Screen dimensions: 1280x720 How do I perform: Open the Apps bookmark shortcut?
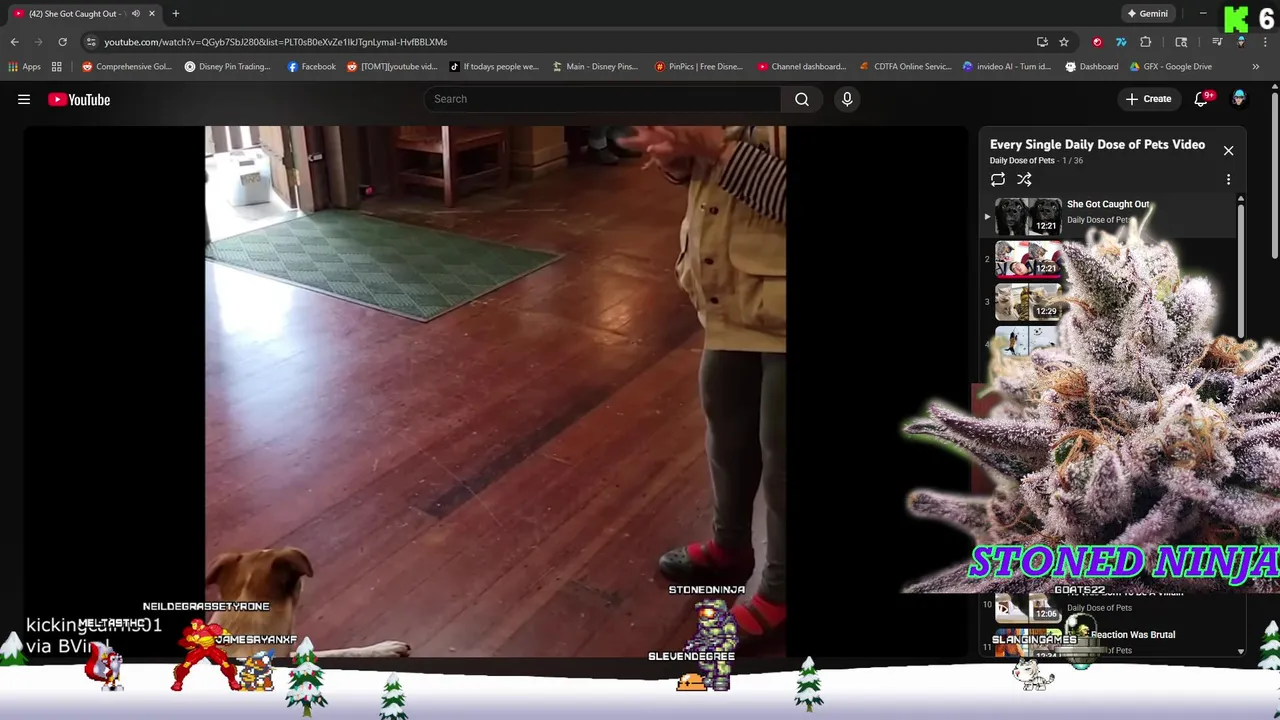pos(25,67)
